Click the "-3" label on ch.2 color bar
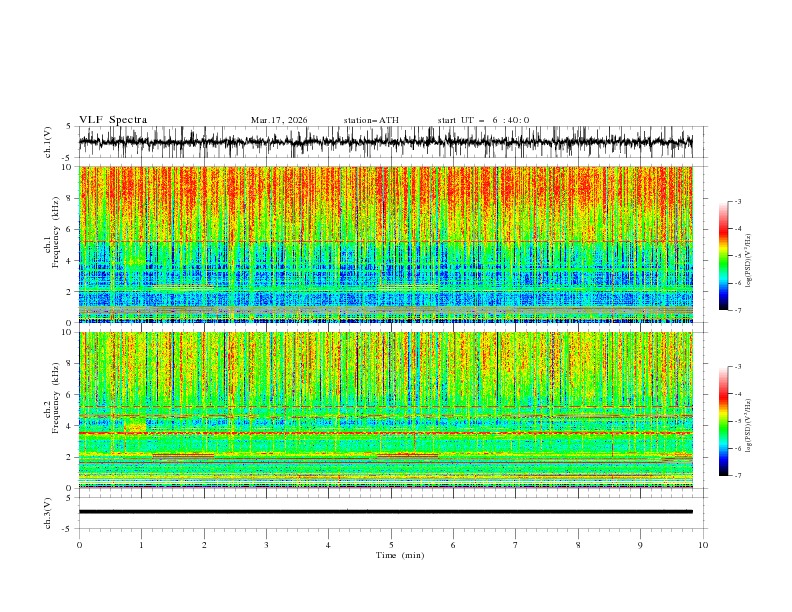This screenshot has height=612, width=792. click(x=737, y=367)
